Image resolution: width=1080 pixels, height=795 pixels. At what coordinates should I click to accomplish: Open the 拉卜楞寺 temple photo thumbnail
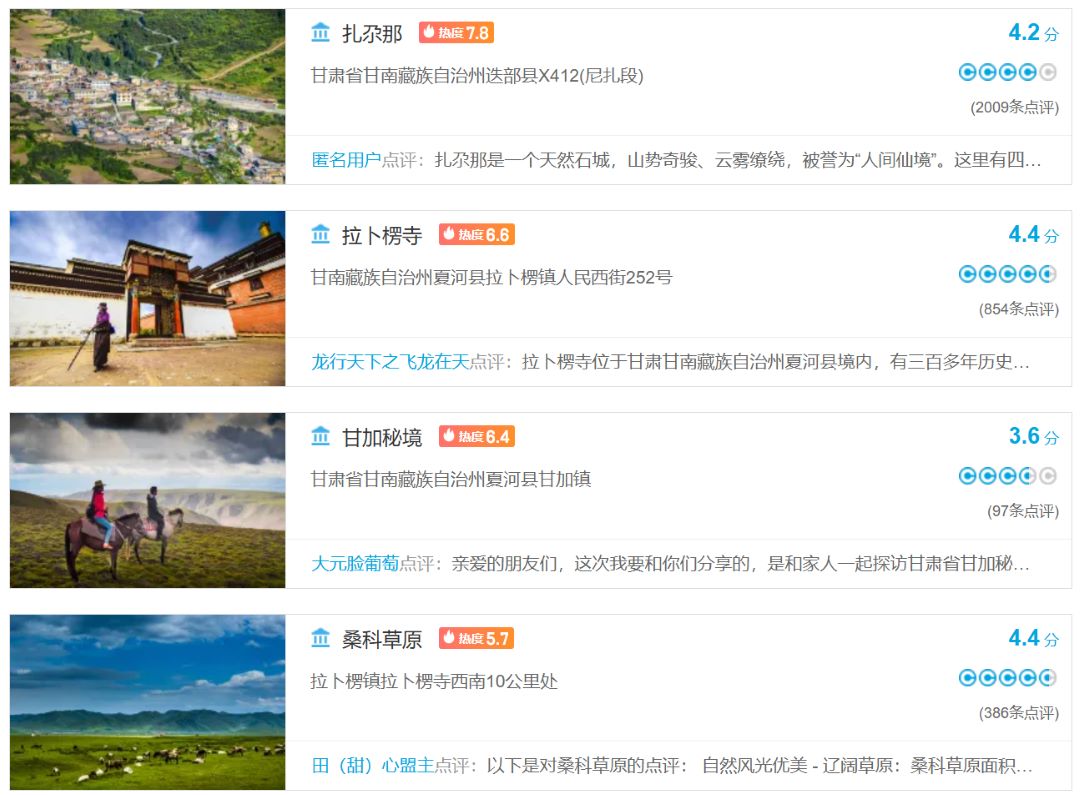147,298
